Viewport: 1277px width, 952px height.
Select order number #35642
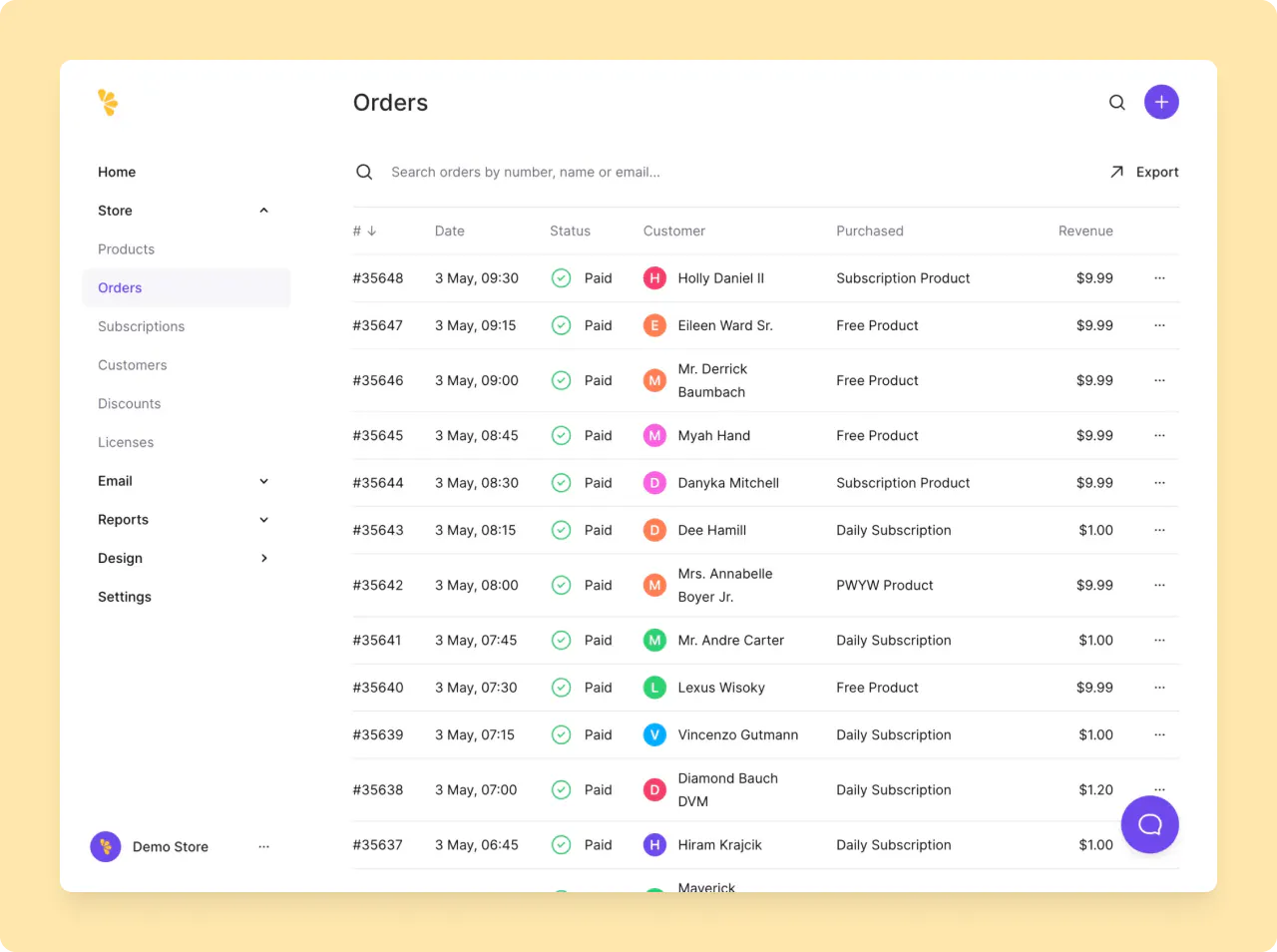pos(378,586)
